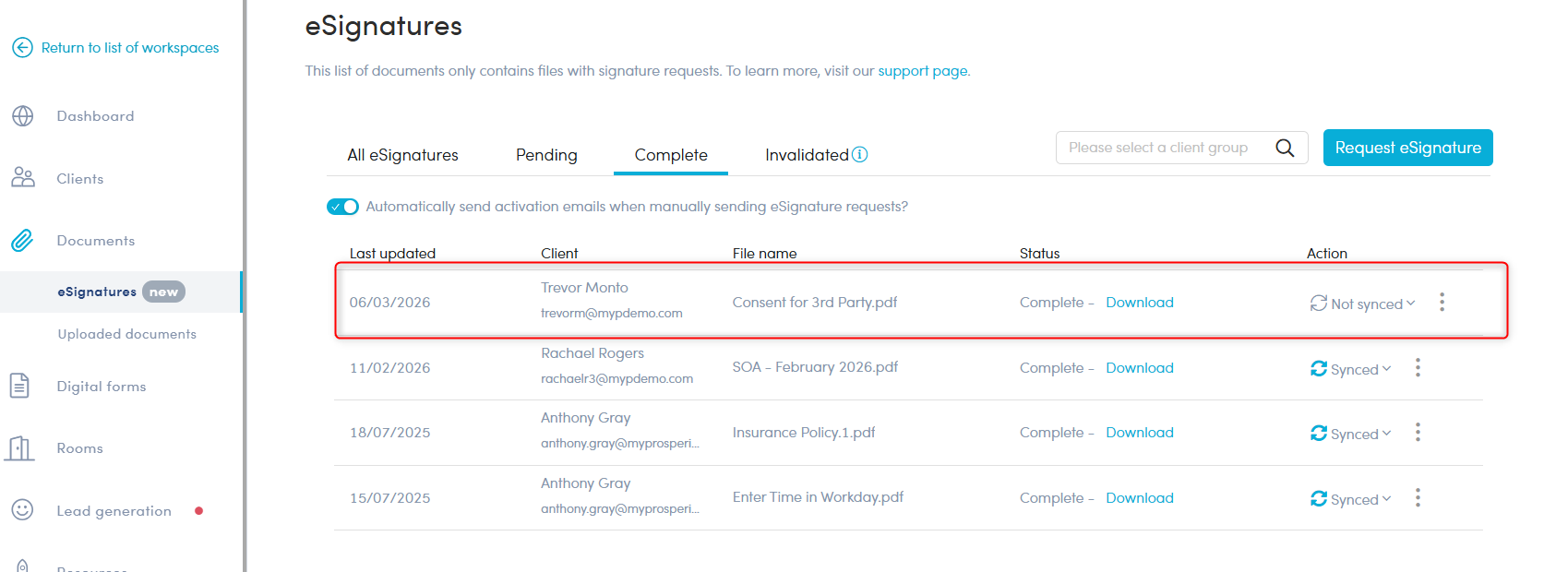
Task: Click the Dashboard globe icon
Action: pyautogui.click(x=22, y=116)
